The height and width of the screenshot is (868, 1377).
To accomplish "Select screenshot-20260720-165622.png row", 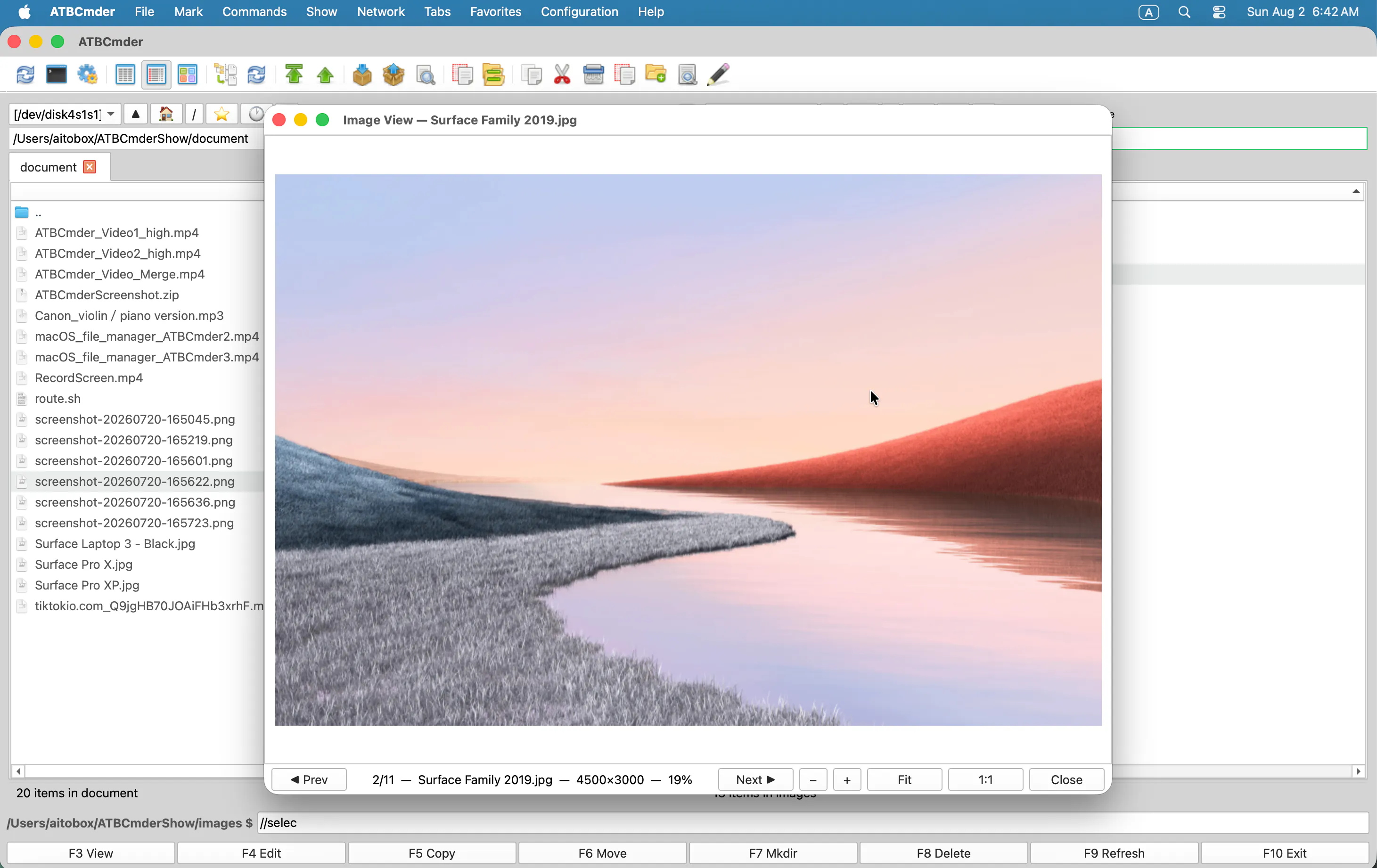I will (x=137, y=482).
